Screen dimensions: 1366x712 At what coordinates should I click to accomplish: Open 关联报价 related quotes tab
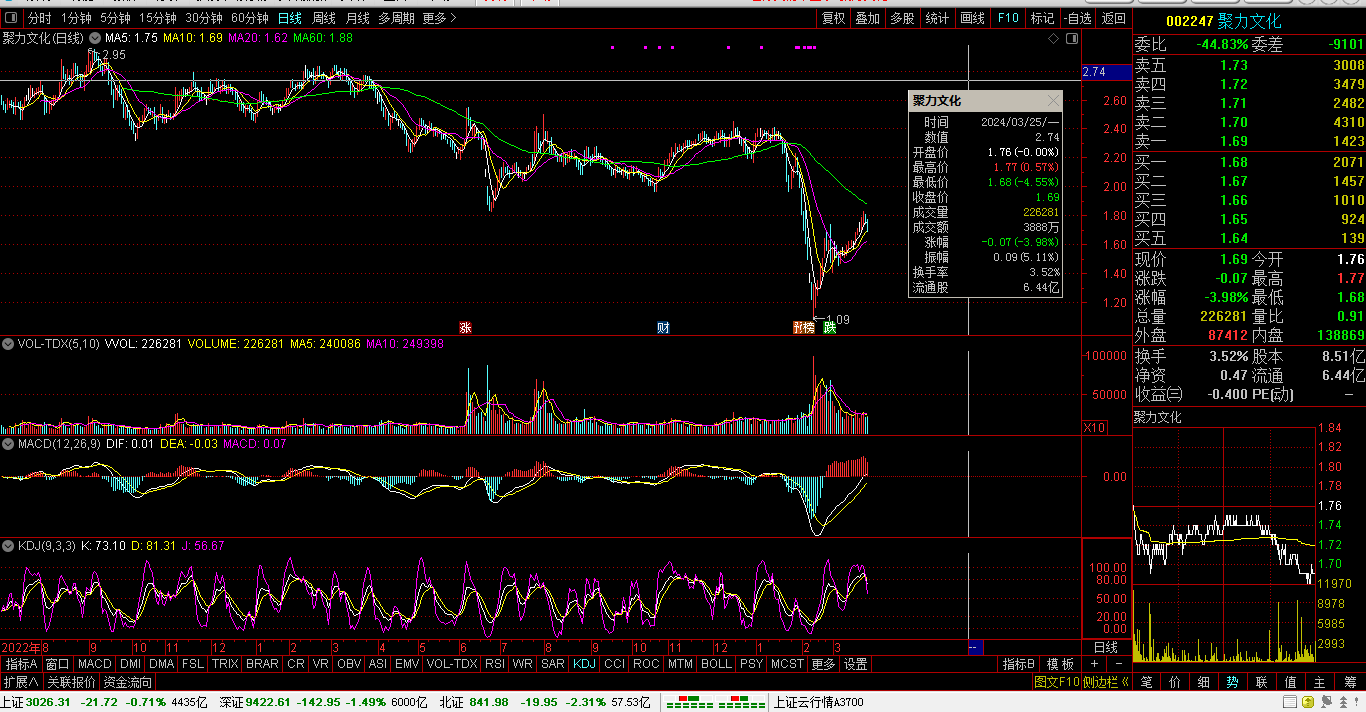pyautogui.click(x=71, y=682)
